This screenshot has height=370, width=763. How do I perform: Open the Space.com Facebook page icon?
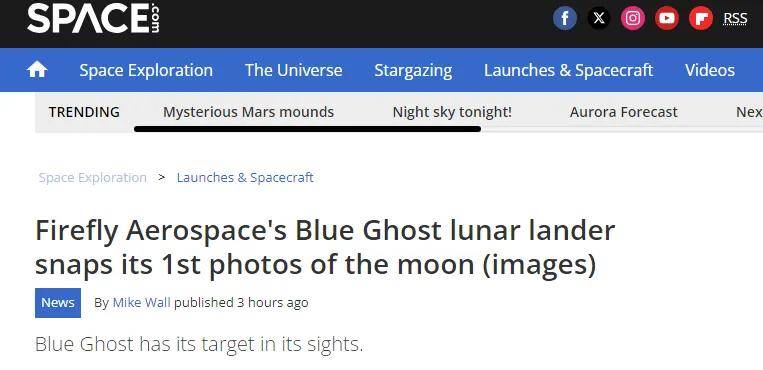pyautogui.click(x=565, y=18)
